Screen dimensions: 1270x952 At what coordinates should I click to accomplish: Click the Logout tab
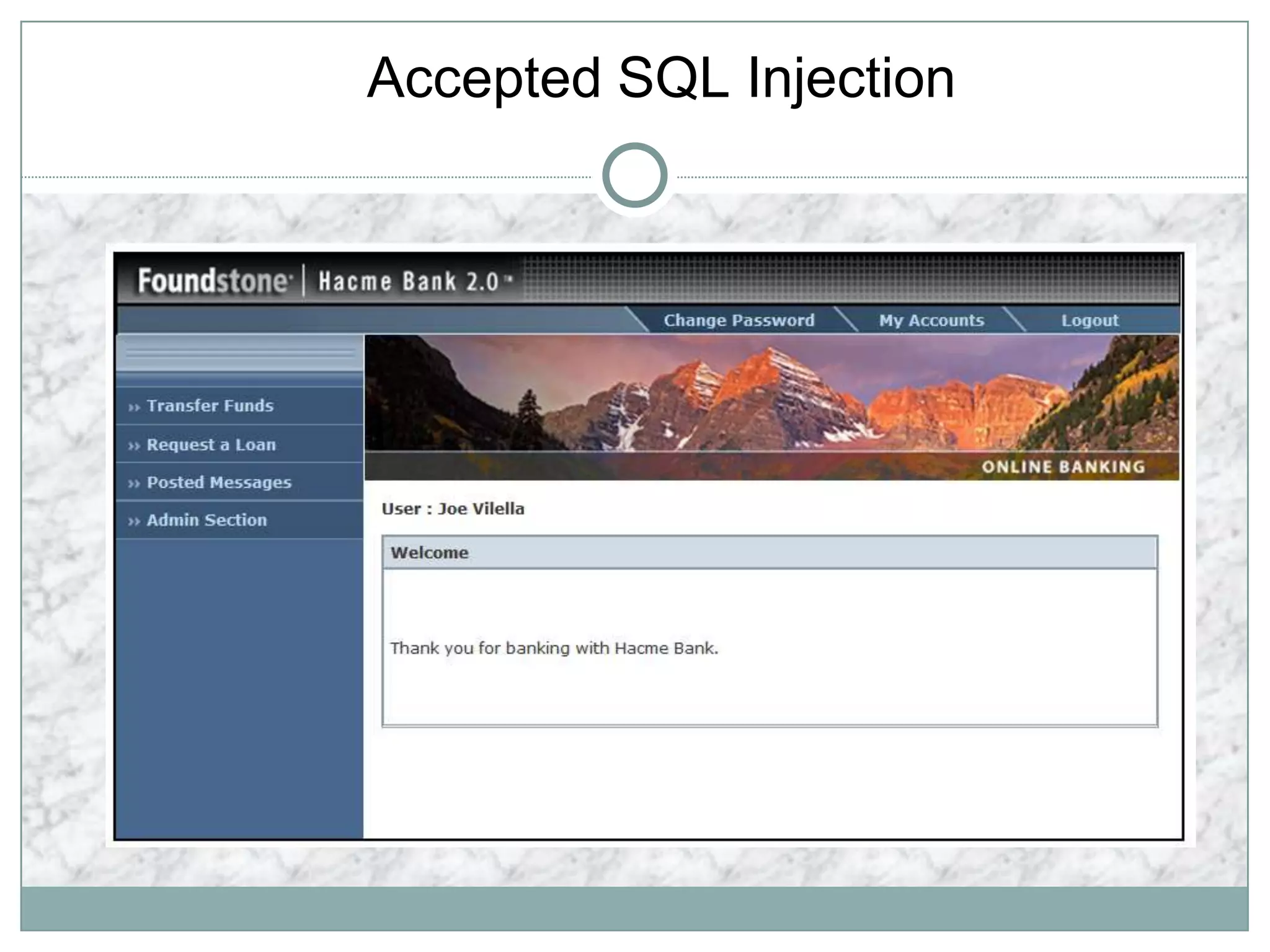click(x=1090, y=320)
